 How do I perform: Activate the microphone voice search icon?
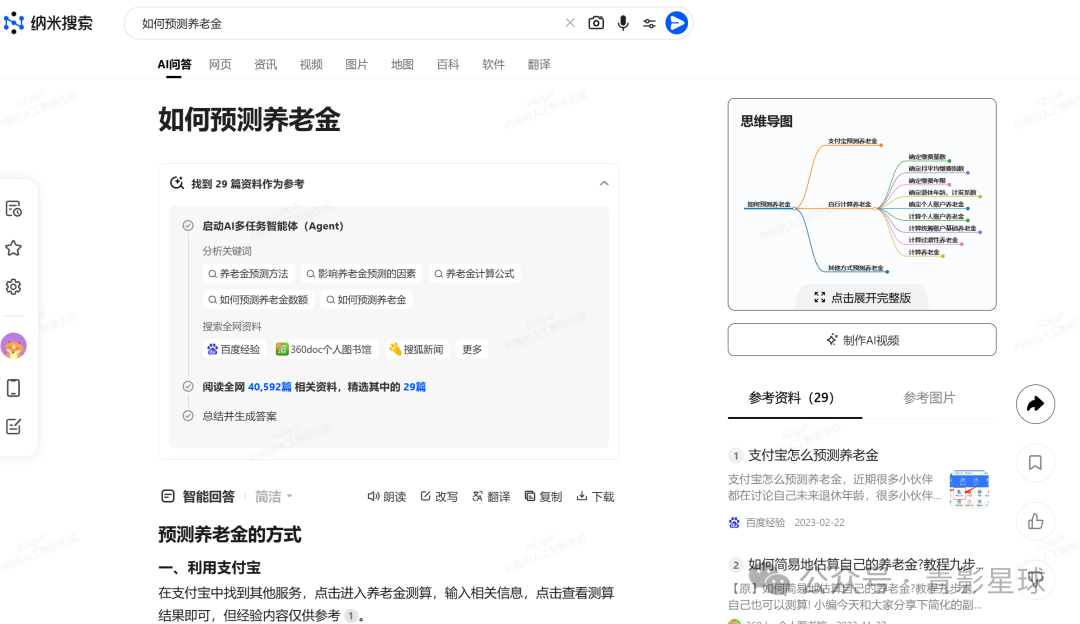point(623,23)
